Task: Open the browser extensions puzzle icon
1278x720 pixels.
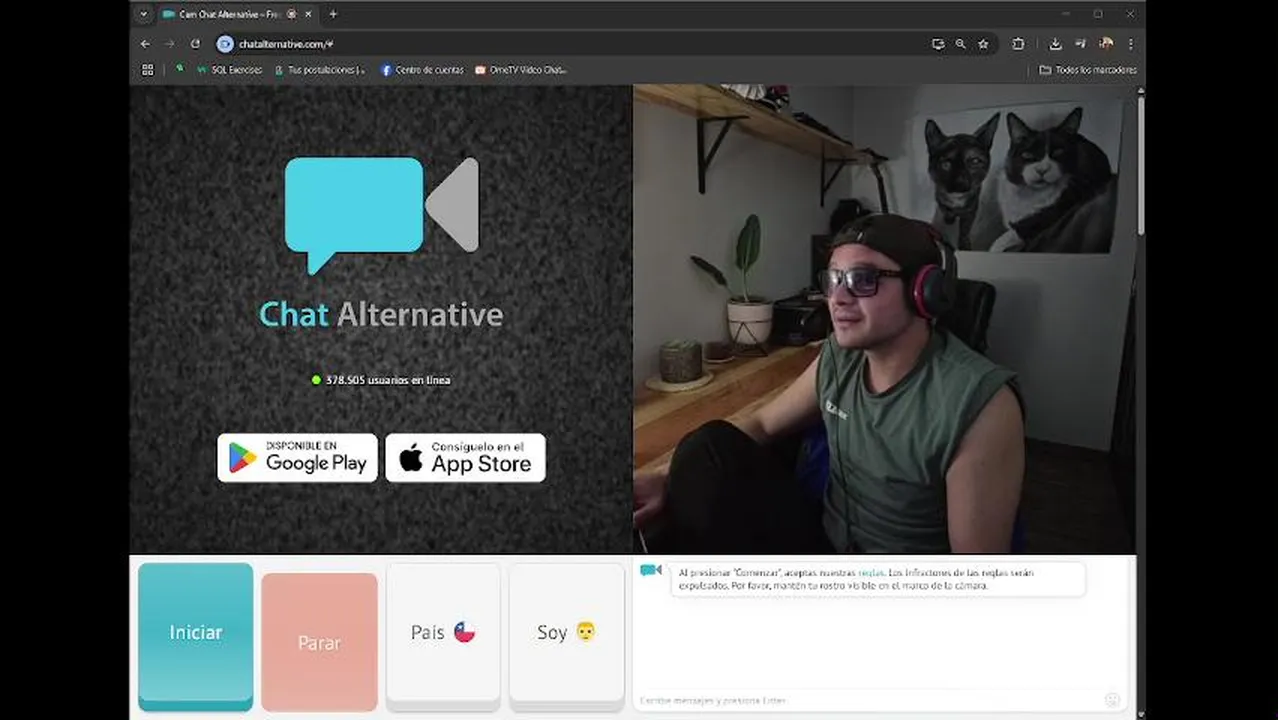Action: pyautogui.click(x=1018, y=44)
